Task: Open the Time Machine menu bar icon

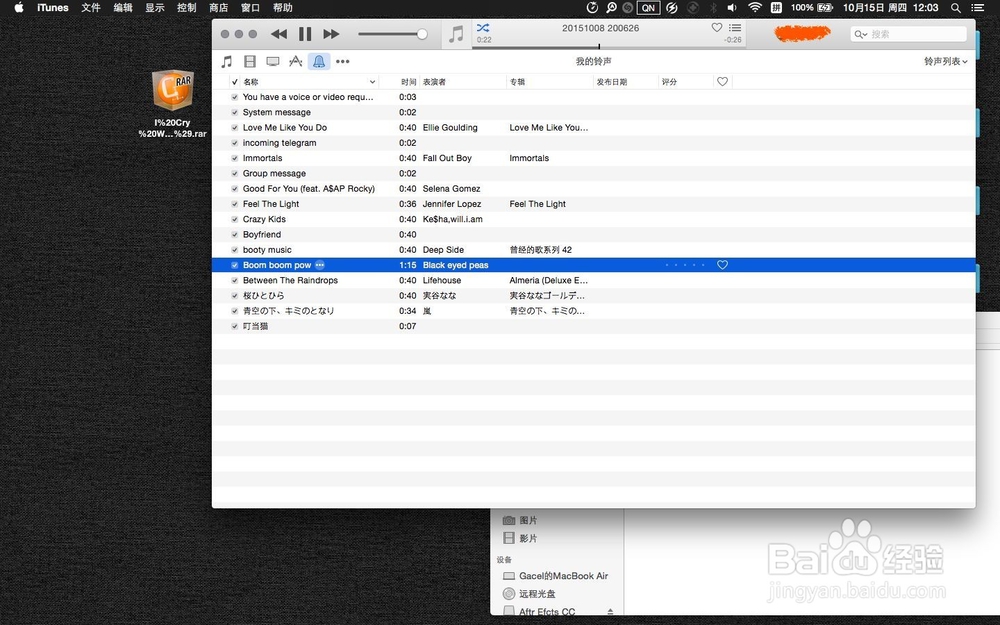Action: tap(592, 8)
